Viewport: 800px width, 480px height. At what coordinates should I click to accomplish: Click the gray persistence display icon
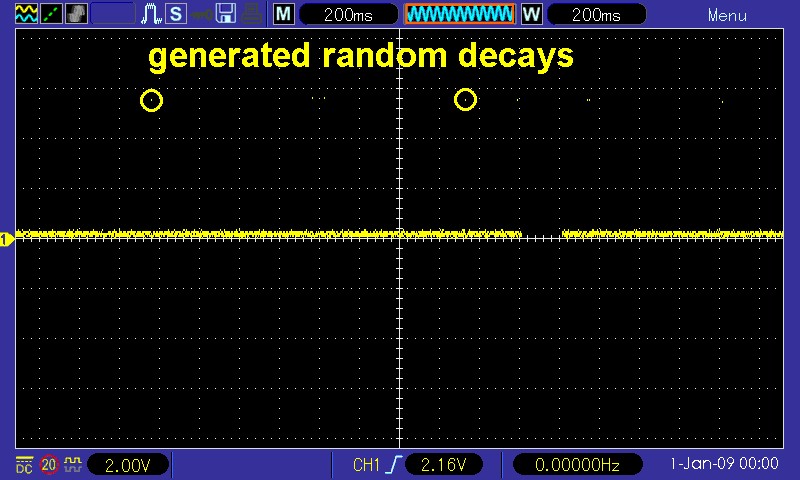76,13
